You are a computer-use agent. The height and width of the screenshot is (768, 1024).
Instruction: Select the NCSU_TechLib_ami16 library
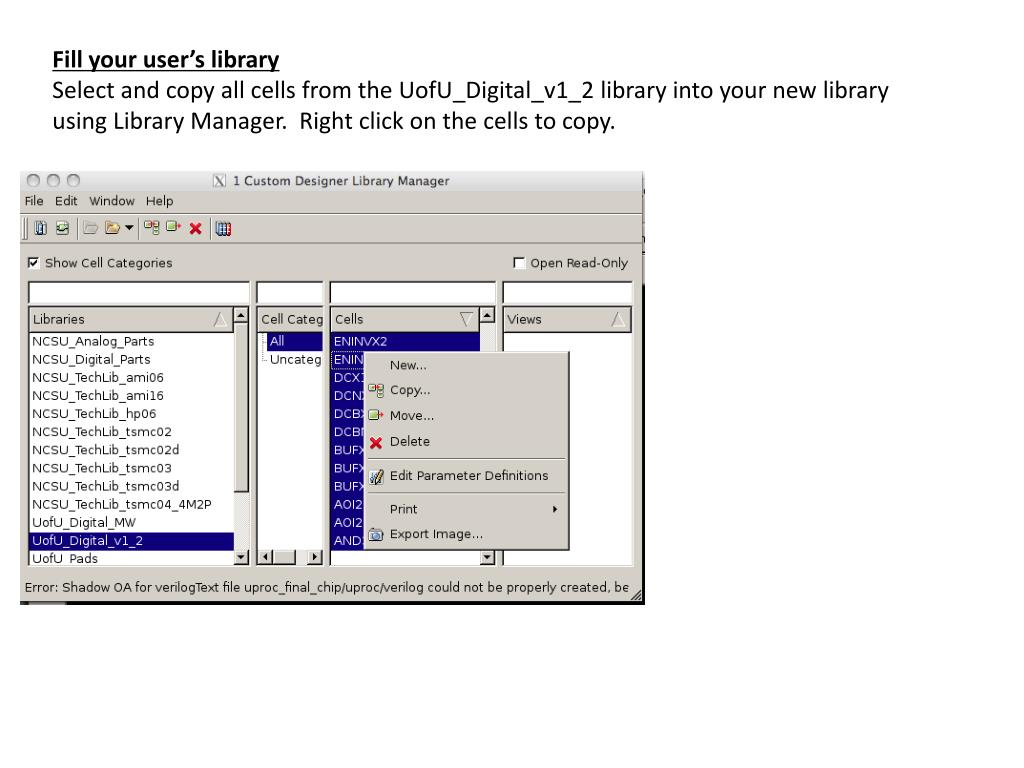pos(132,396)
